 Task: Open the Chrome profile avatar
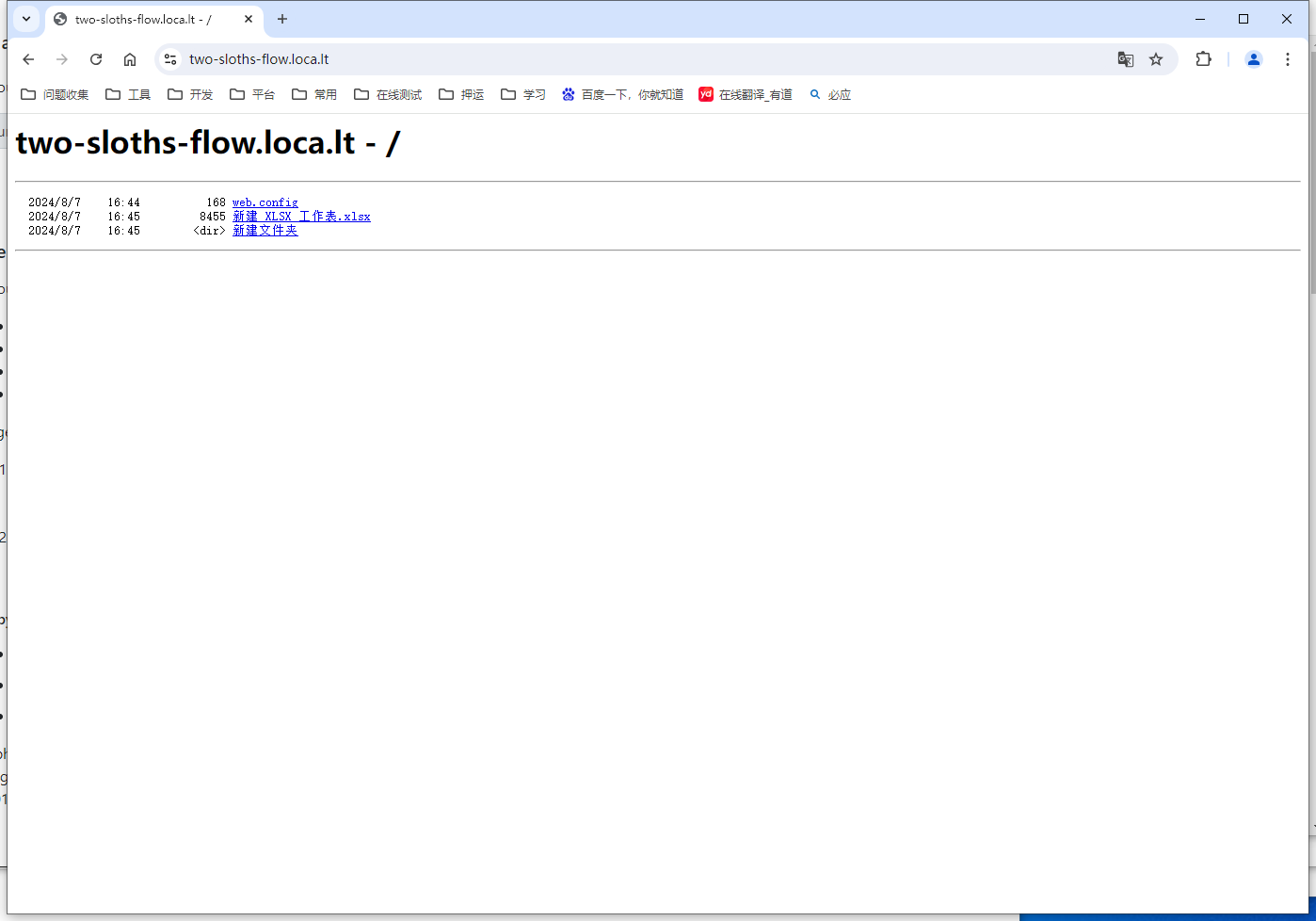1254,59
